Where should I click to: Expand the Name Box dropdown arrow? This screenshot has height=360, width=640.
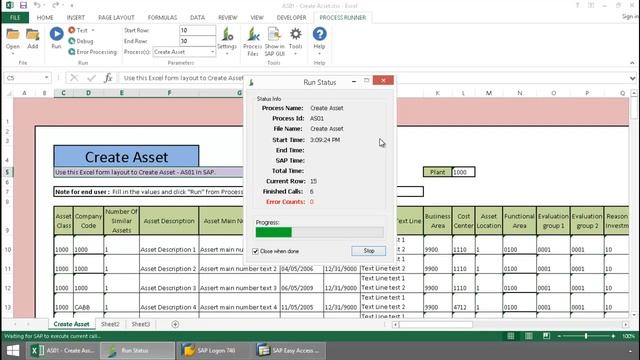point(47,78)
